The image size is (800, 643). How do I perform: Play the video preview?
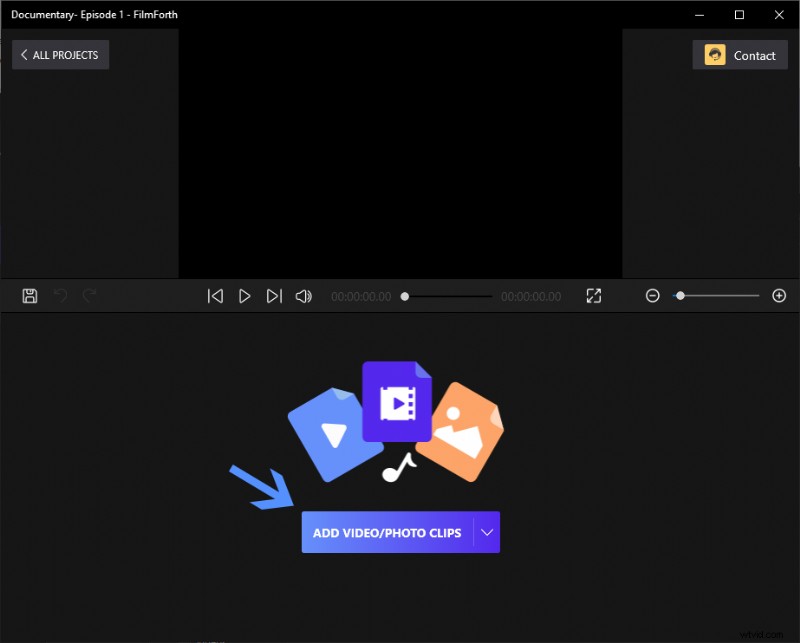pyautogui.click(x=245, y=295)
